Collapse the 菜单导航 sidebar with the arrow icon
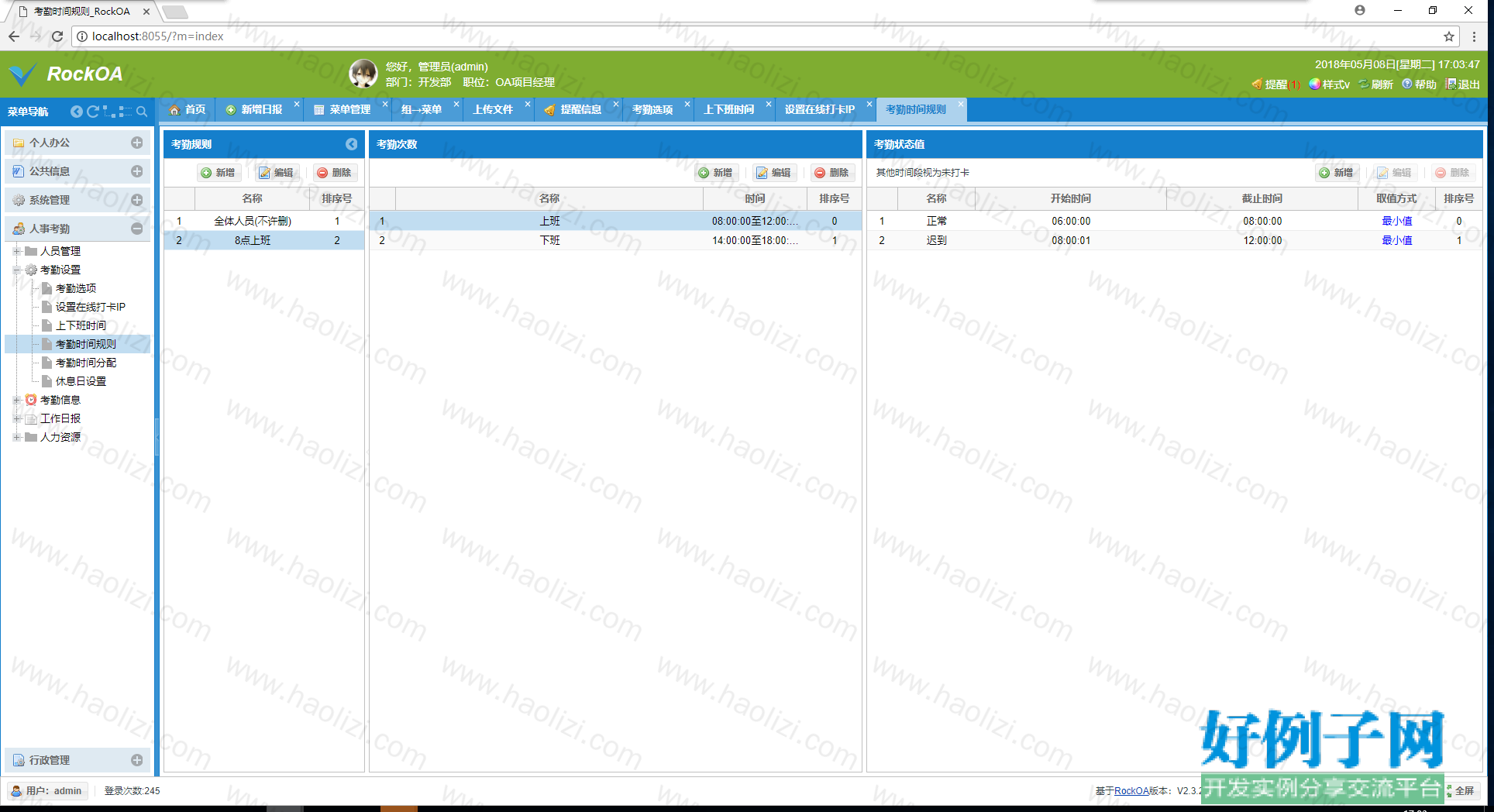 76,112
